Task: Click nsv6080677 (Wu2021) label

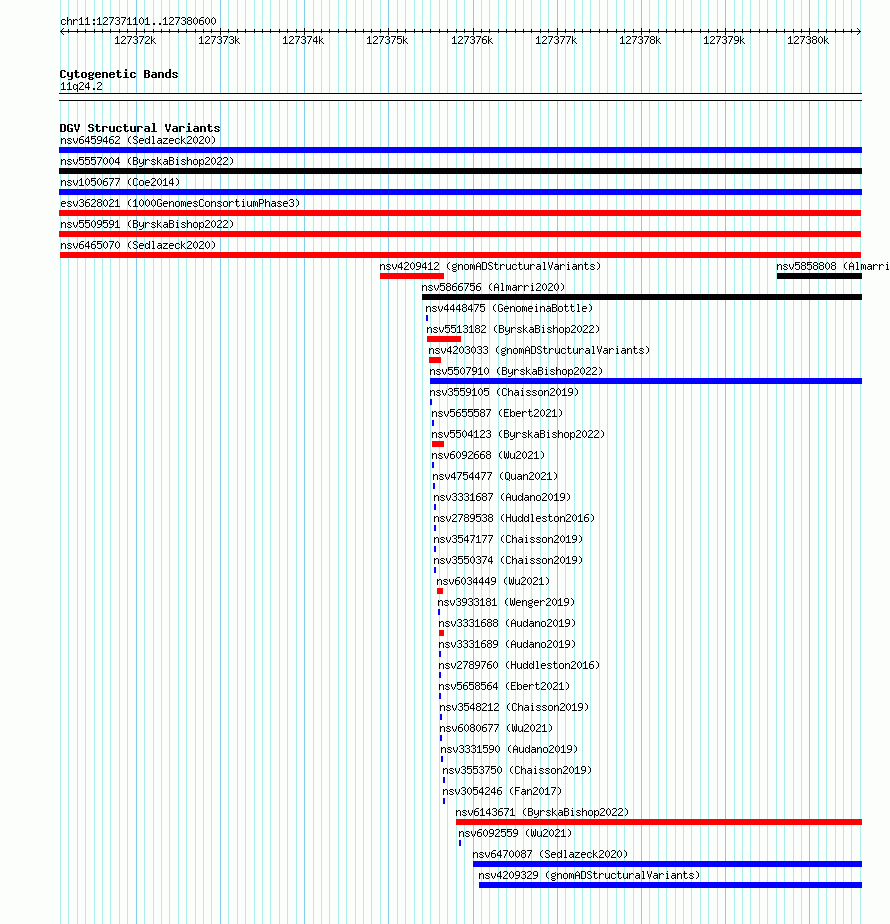Action: [496, 728]
